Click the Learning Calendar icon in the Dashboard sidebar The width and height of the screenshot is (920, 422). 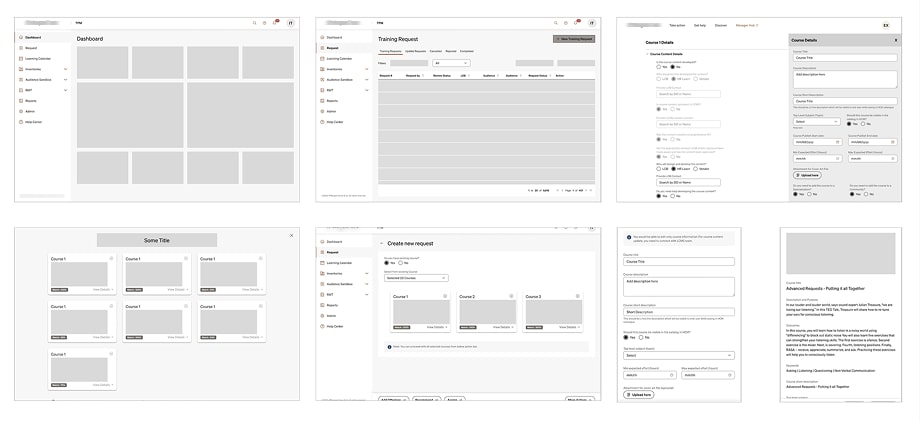tap(21, 59)
